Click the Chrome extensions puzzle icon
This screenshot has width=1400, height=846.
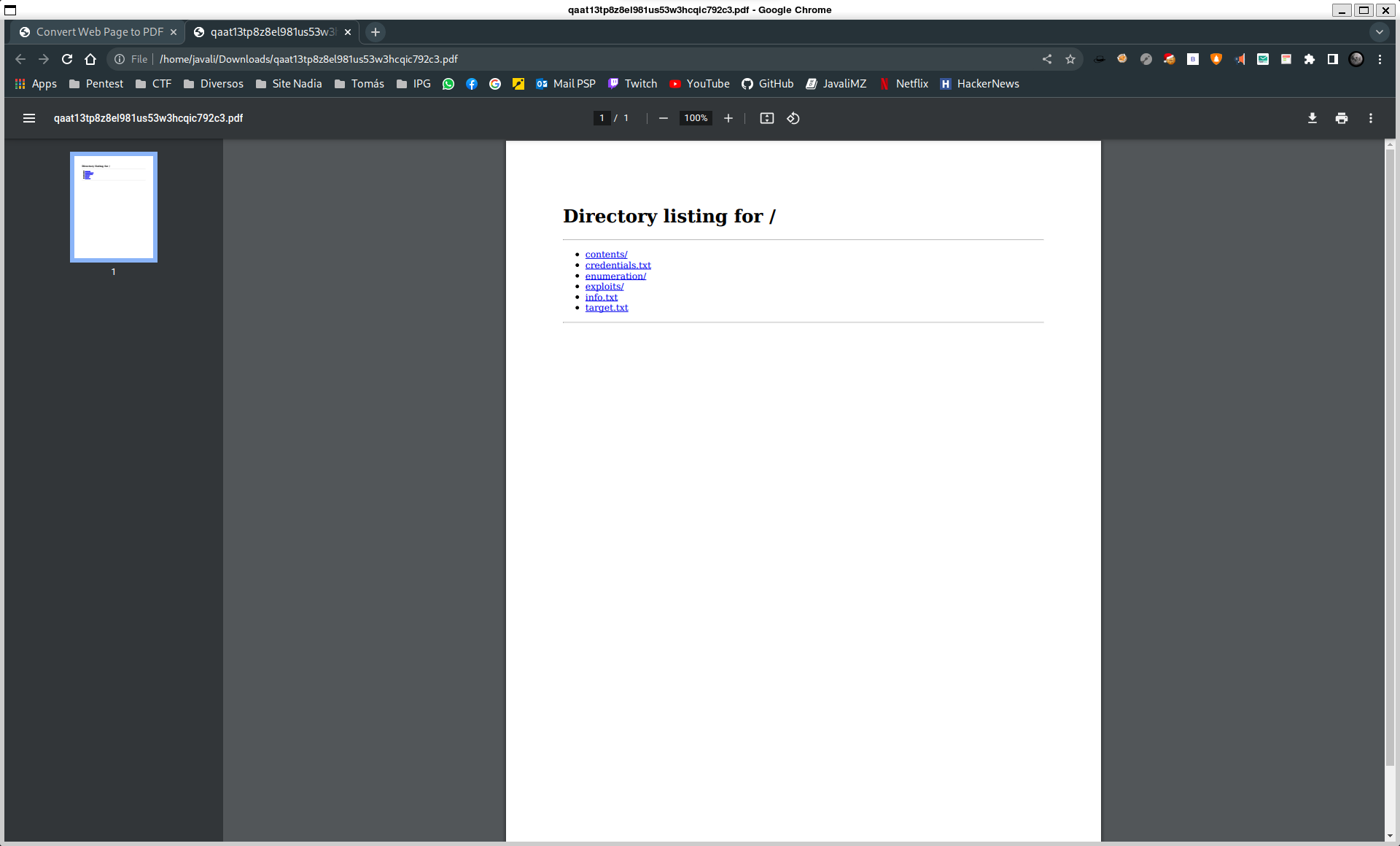1310,58
